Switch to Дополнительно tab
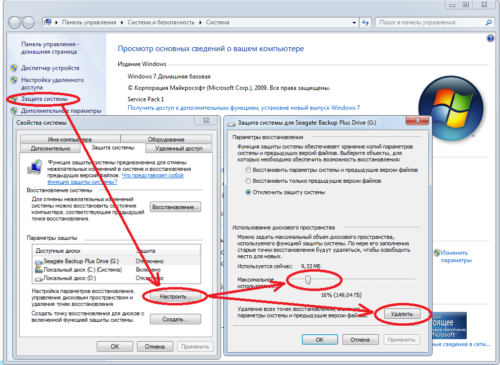This screenshot has height=365, width=500. (50, 148)
